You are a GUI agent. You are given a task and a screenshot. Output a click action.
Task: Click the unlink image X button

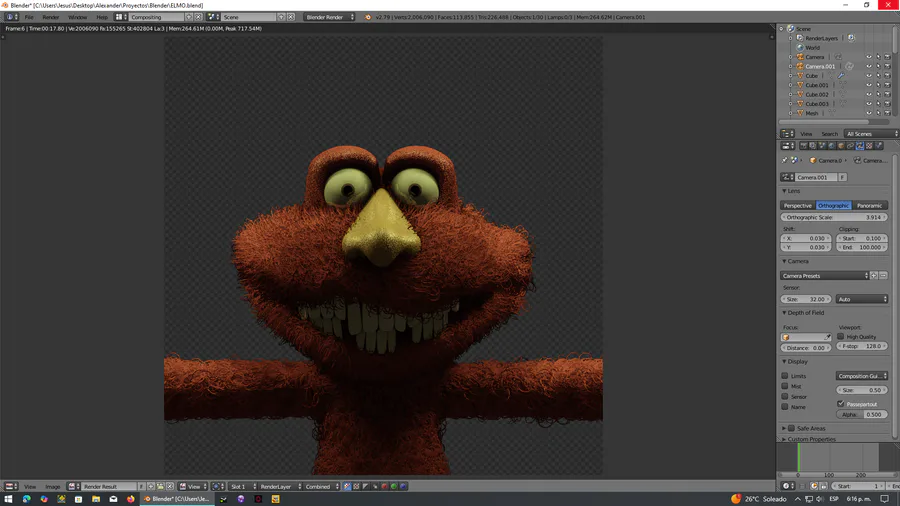pos(170,486)
